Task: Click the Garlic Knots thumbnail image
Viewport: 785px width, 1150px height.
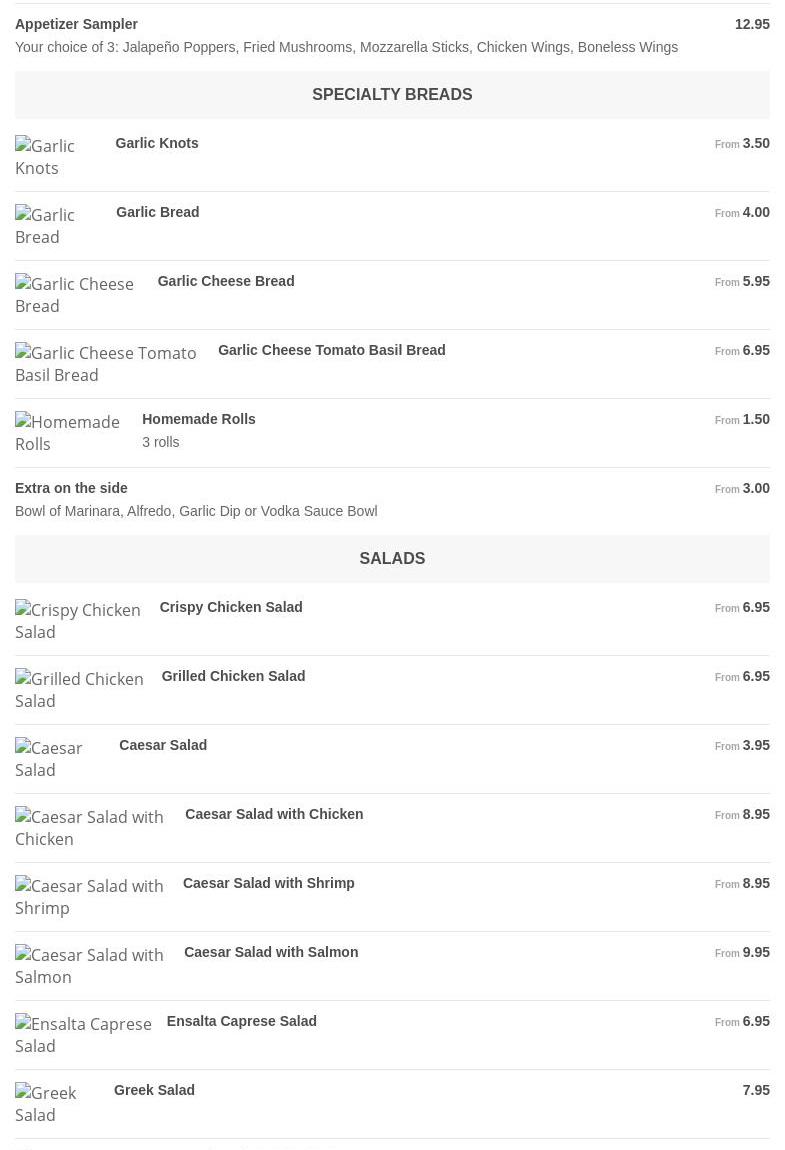Action: [55, 157]
